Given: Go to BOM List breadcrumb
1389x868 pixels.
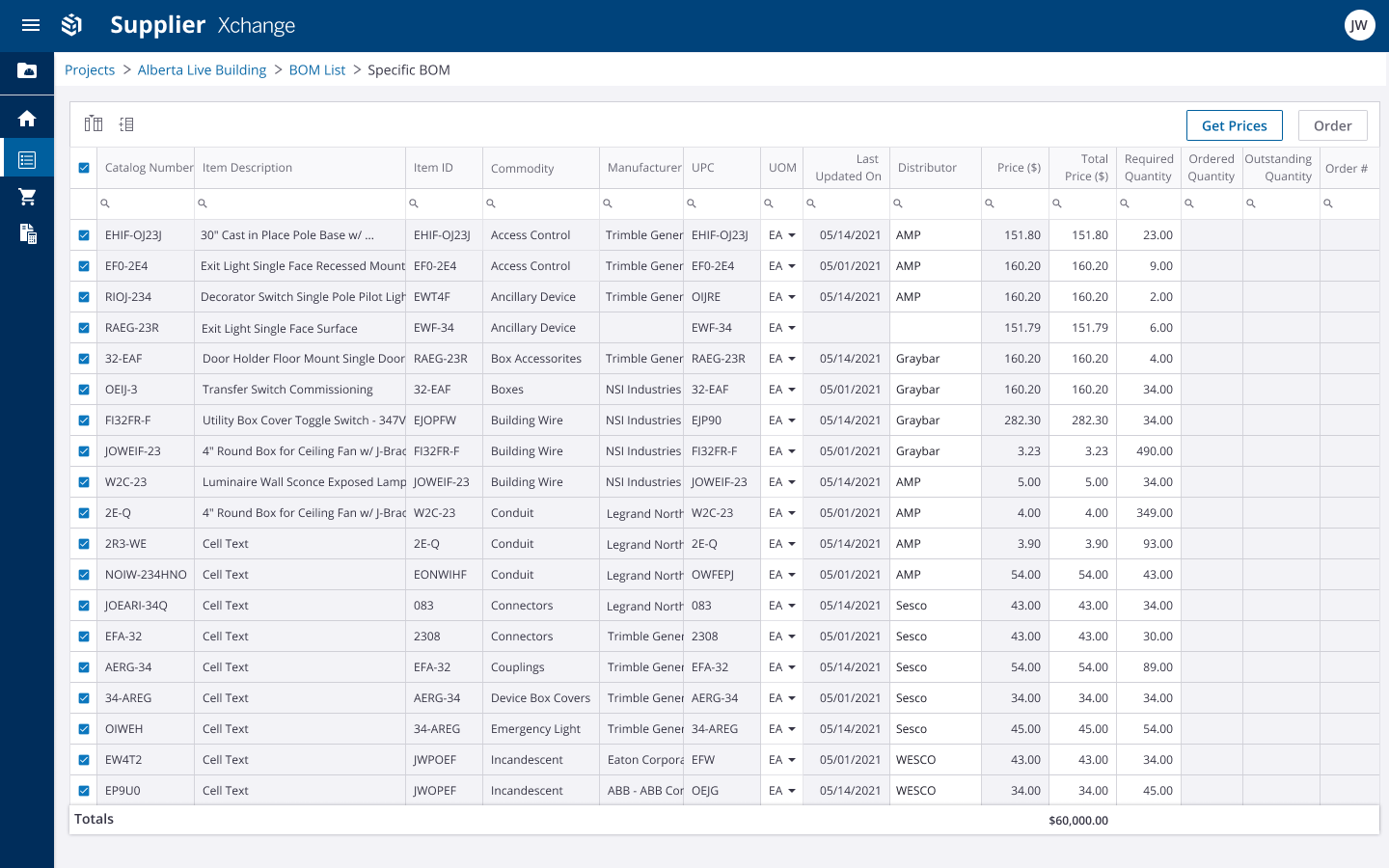Looking at the screenshot, I should (317, 69).
